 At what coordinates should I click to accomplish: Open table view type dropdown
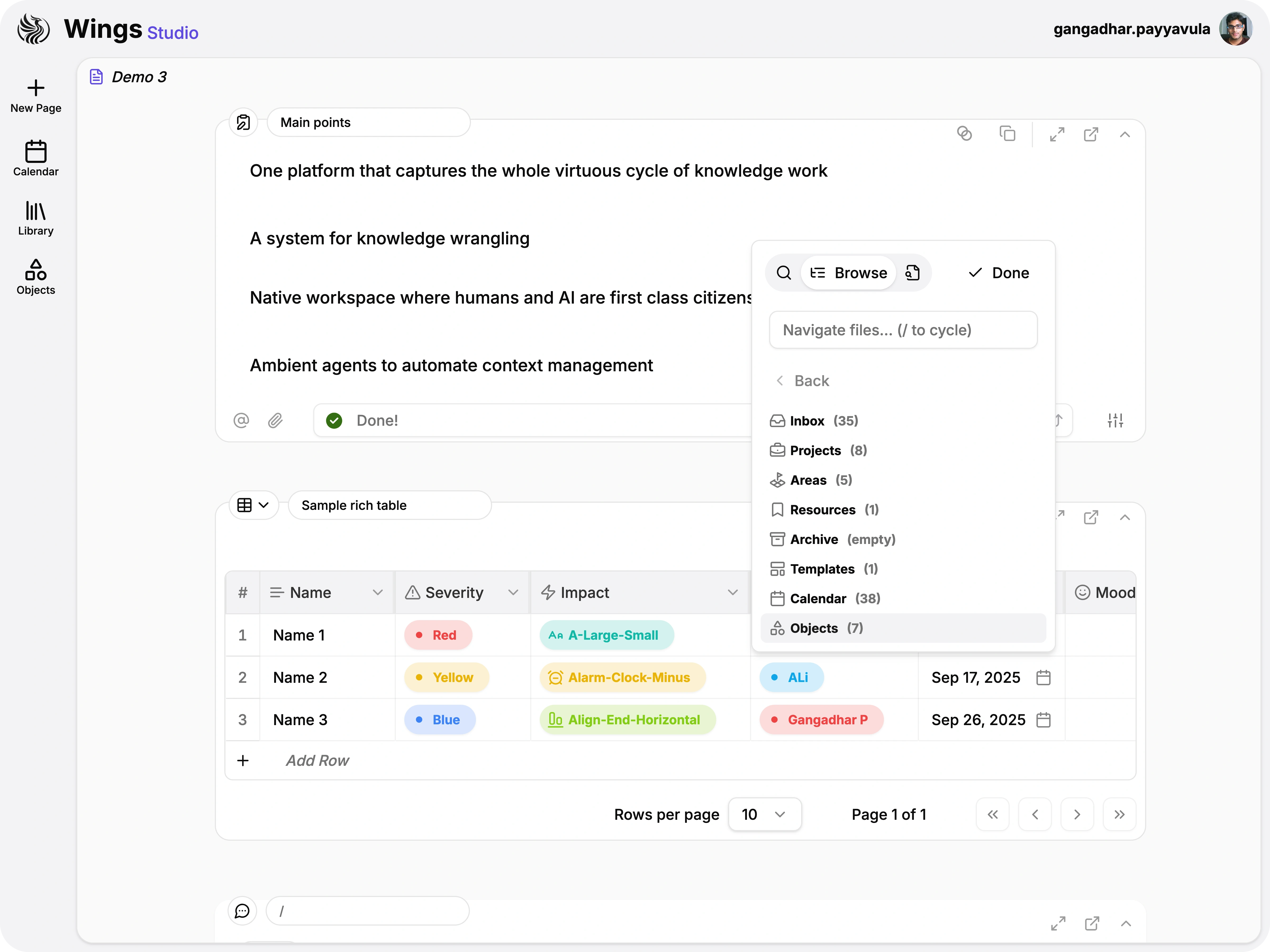pyautogui.click(x=253, y=505)
